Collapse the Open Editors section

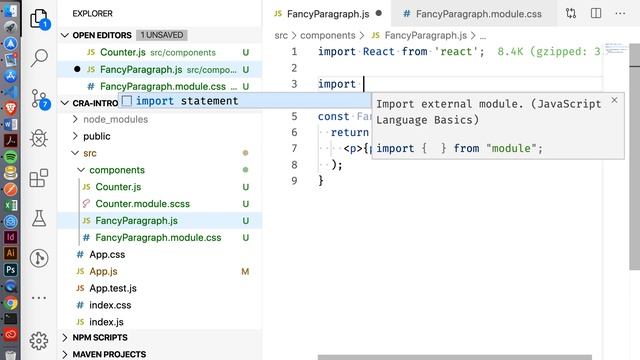tap(64, 35)
